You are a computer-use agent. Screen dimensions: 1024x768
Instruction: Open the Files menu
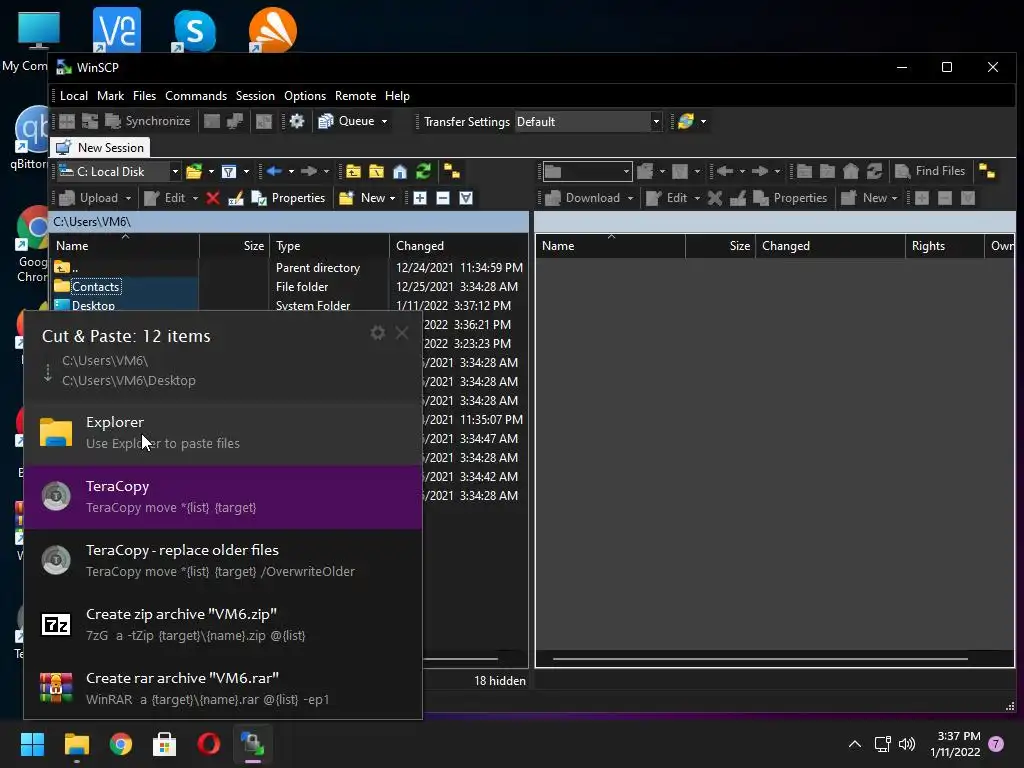[x=144, y=96]
